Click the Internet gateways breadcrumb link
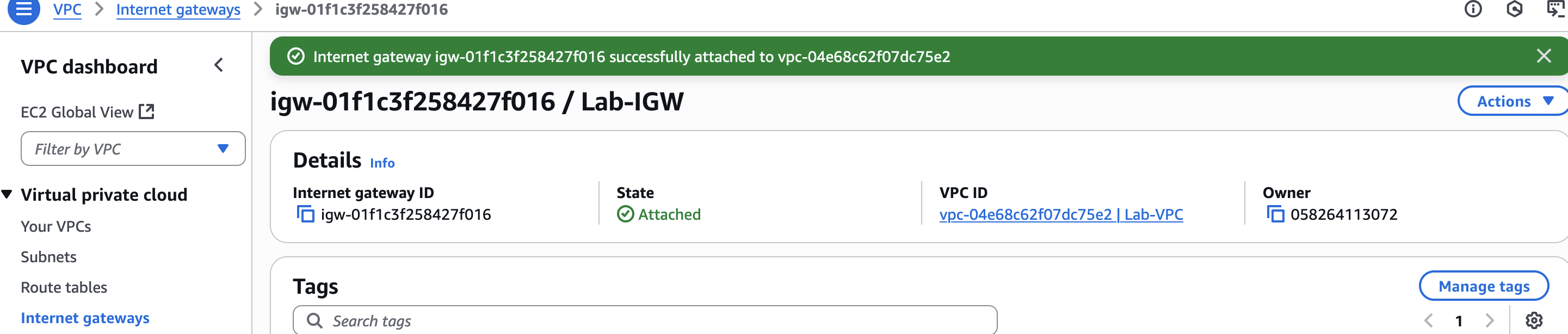 click(178, 10)
